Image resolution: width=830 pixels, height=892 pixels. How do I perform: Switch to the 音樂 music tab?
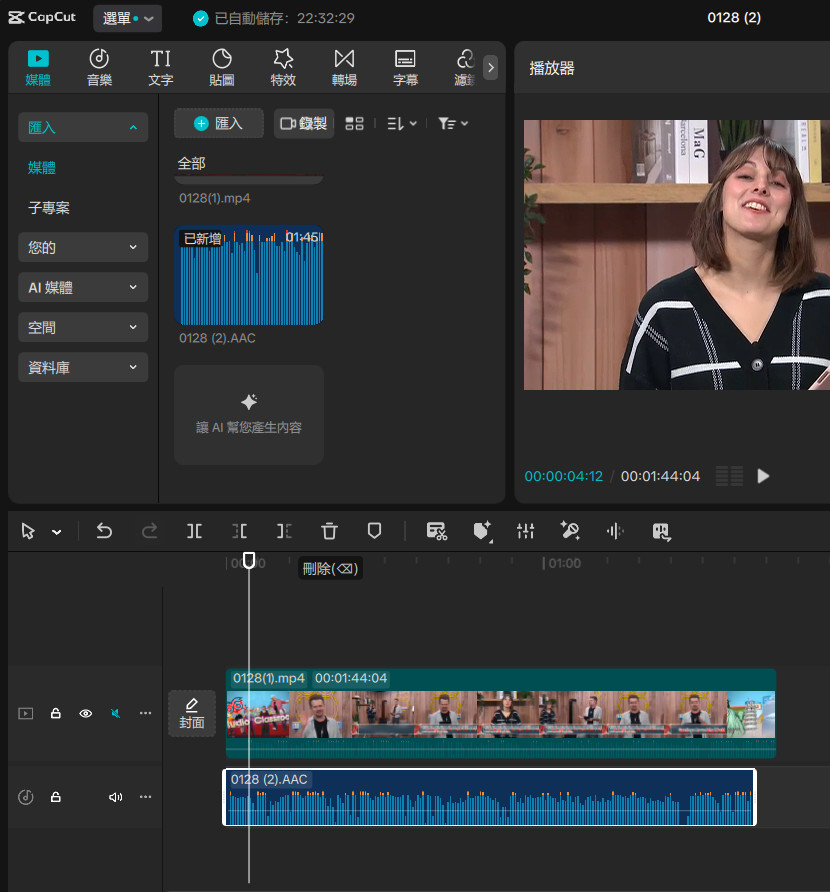[99, 68]
